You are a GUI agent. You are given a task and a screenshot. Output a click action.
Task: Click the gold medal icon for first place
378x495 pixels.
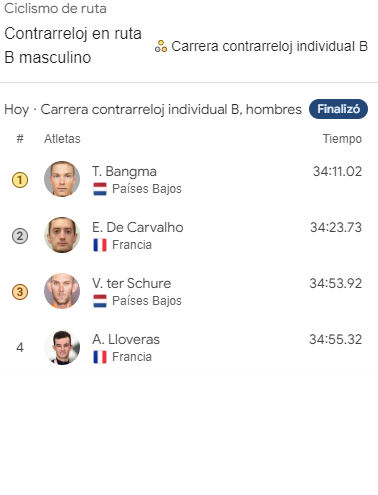coord(20,180)
